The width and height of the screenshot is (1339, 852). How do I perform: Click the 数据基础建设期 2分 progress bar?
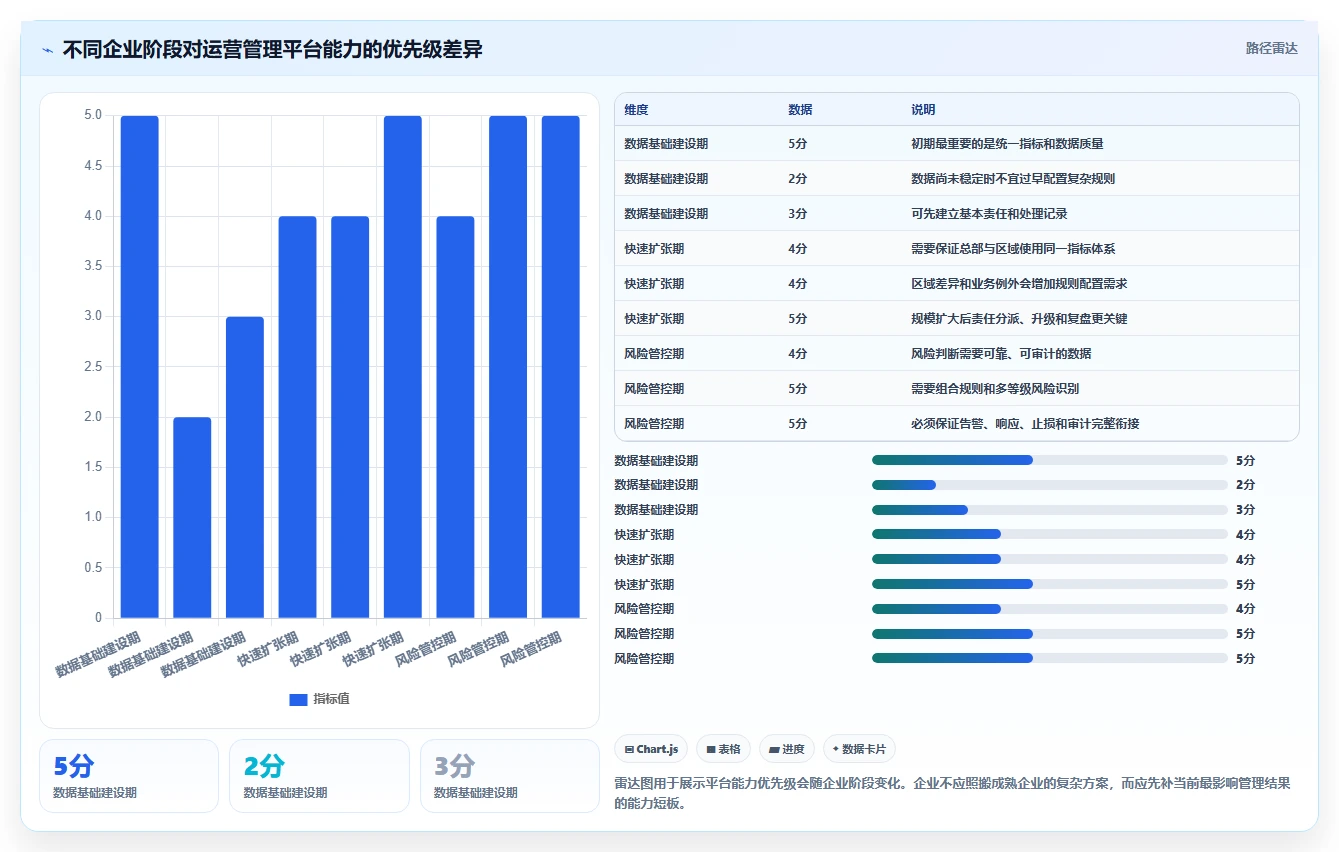click(1049, 485)
